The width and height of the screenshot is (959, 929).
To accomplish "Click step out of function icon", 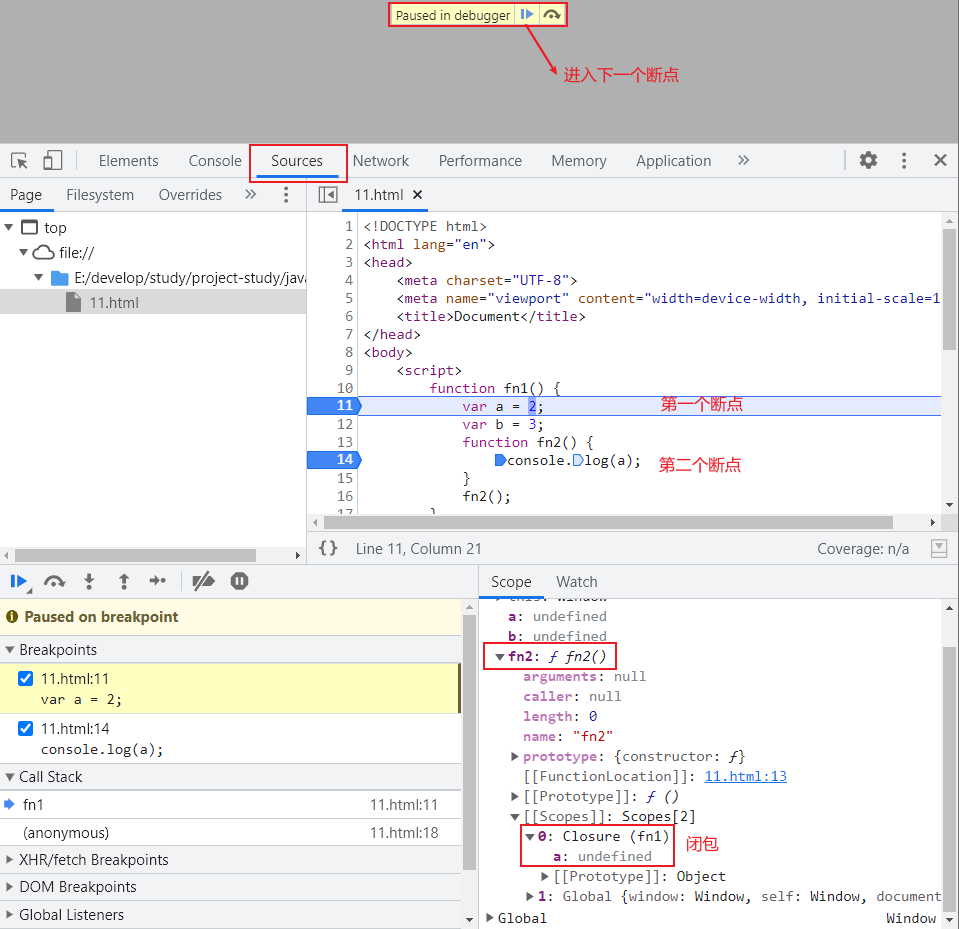I will coord(124,581).
